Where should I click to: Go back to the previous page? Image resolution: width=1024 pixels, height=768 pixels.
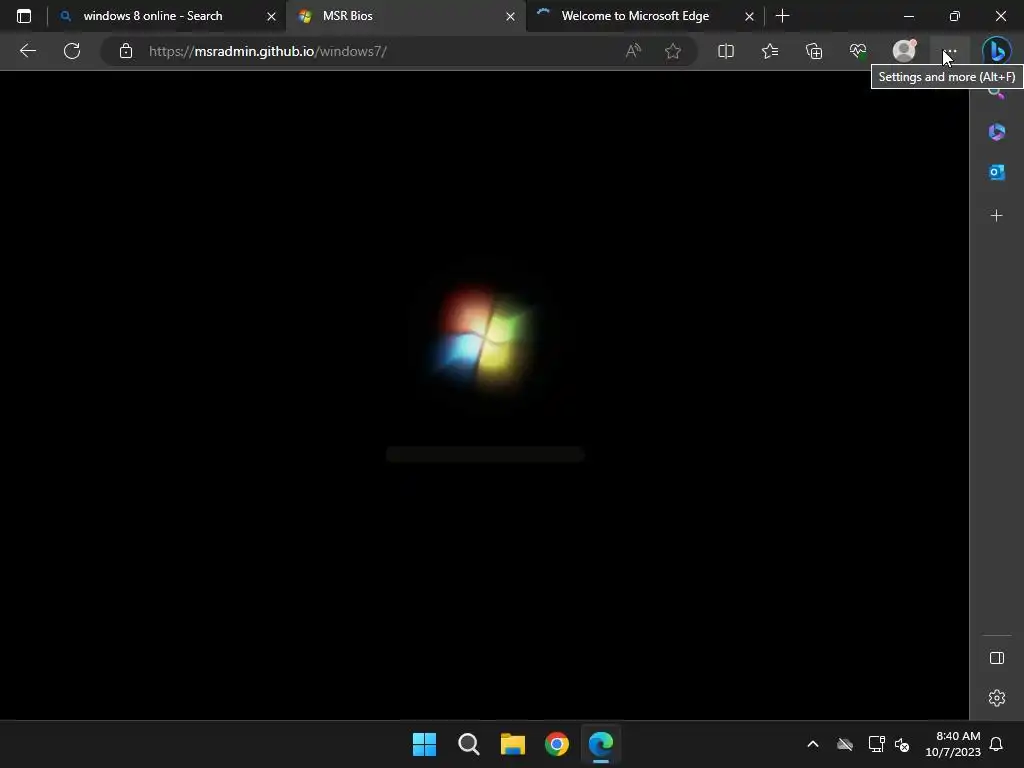[x=28, y=51]
